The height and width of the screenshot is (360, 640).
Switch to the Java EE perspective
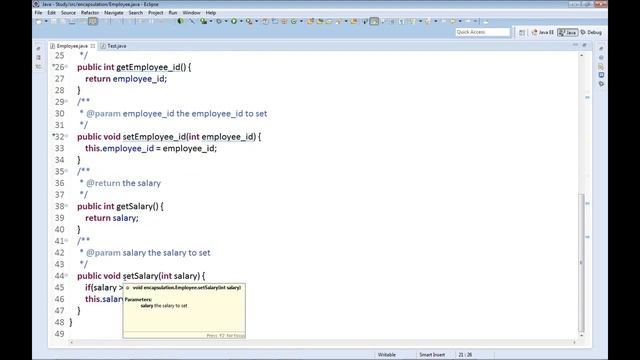pyautogui.click(x=543, y=32)
